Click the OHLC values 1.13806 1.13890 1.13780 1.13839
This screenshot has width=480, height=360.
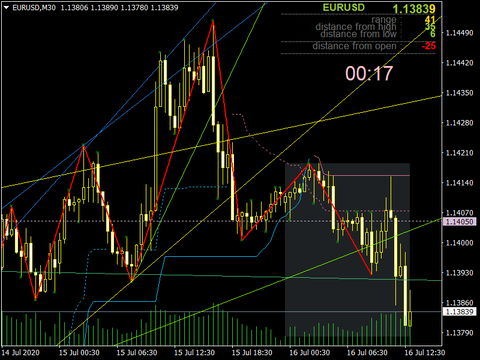[x=119, y=7]
